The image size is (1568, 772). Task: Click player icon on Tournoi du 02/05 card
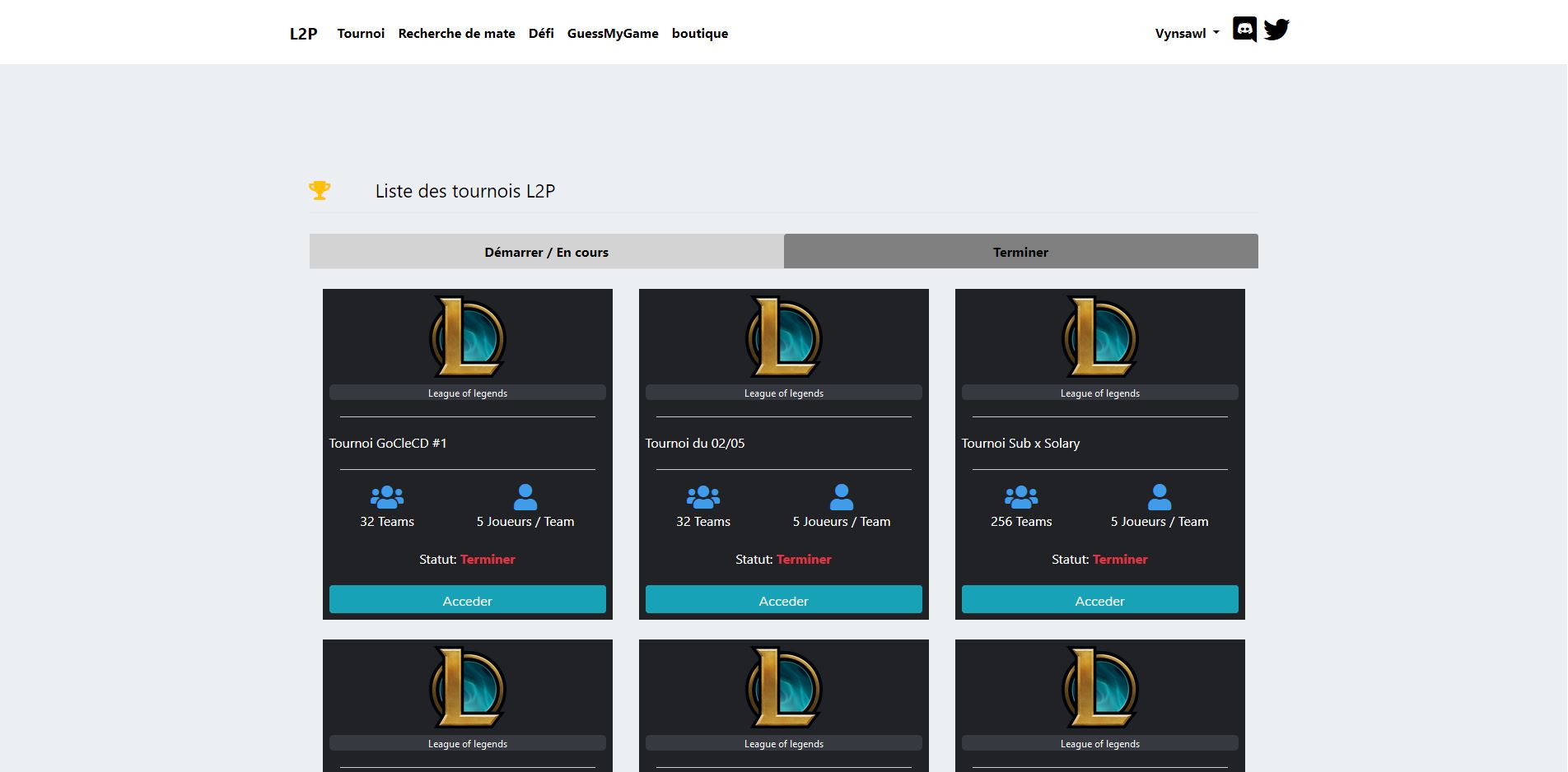tap(842, 497)
